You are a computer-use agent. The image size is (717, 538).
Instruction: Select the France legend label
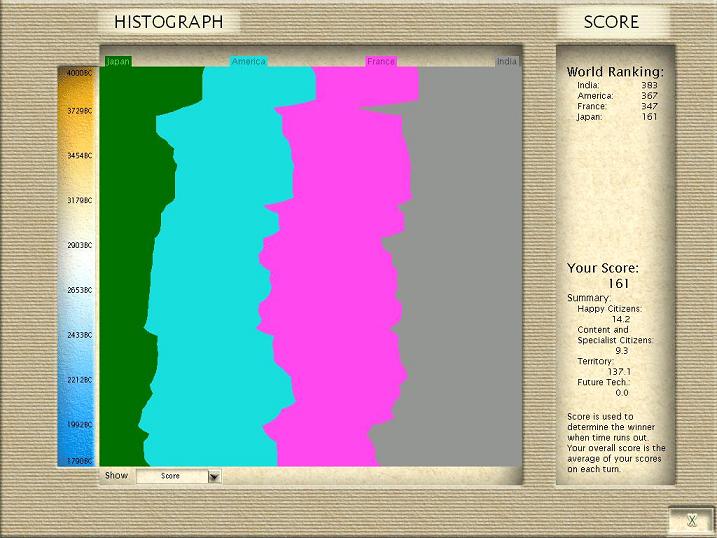pyautogui.click(x=381, y=61)
